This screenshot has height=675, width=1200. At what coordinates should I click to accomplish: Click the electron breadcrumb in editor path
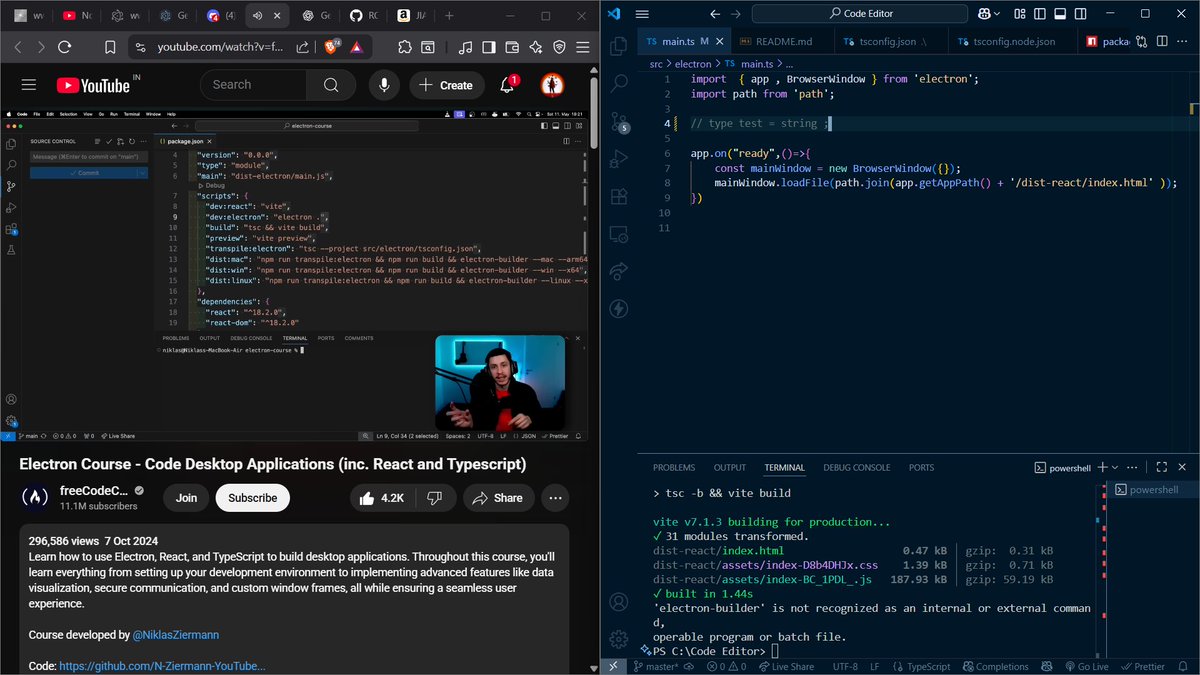point(693,63)
